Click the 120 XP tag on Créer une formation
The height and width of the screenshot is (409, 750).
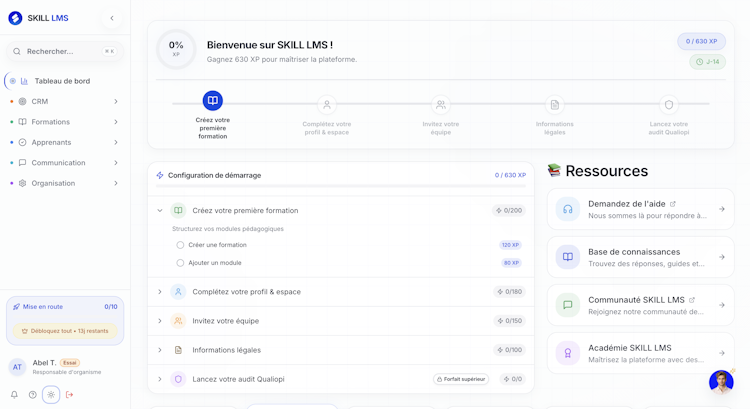510,245
